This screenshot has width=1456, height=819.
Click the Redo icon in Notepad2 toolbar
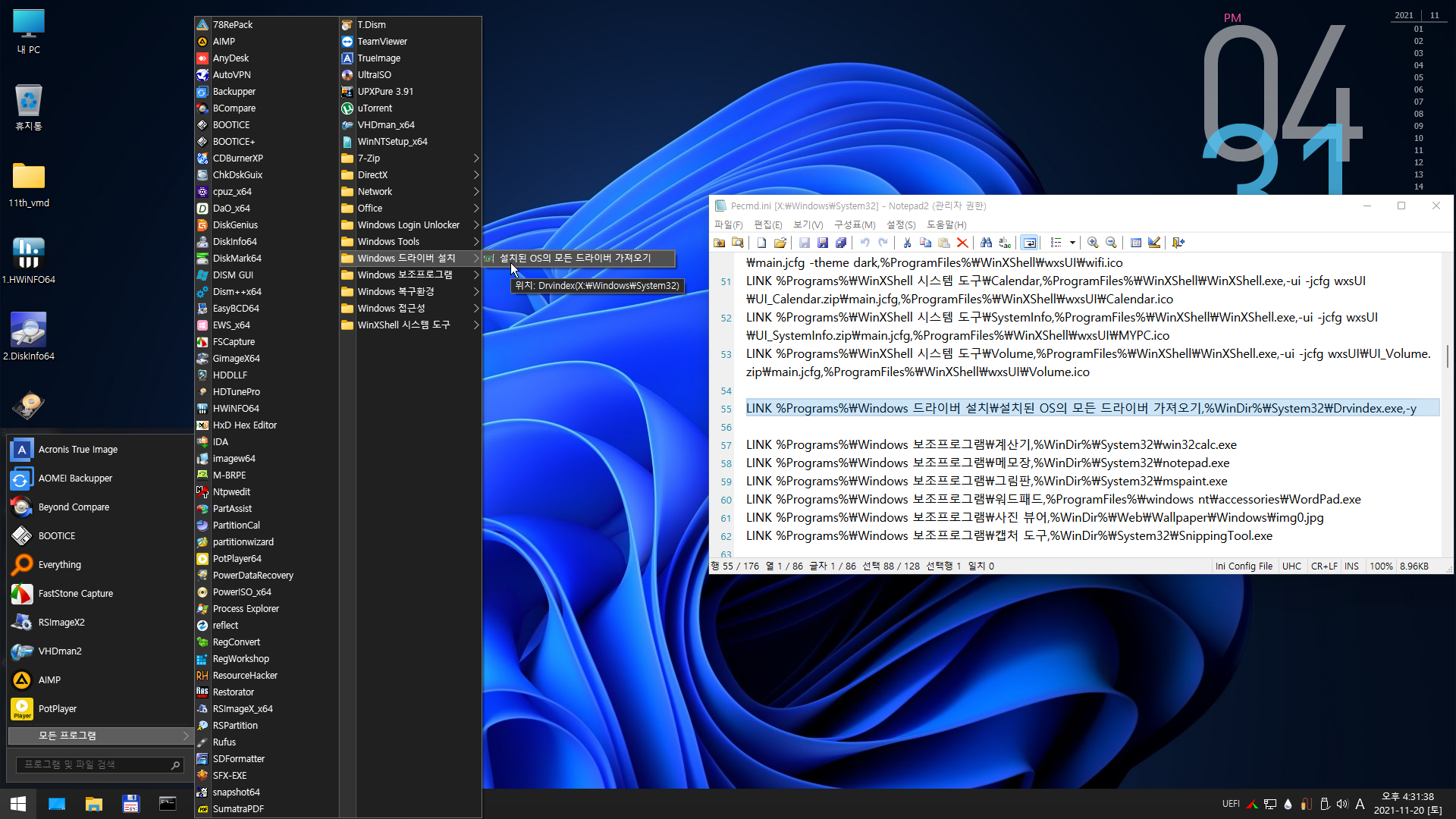[x=883, y=243]
